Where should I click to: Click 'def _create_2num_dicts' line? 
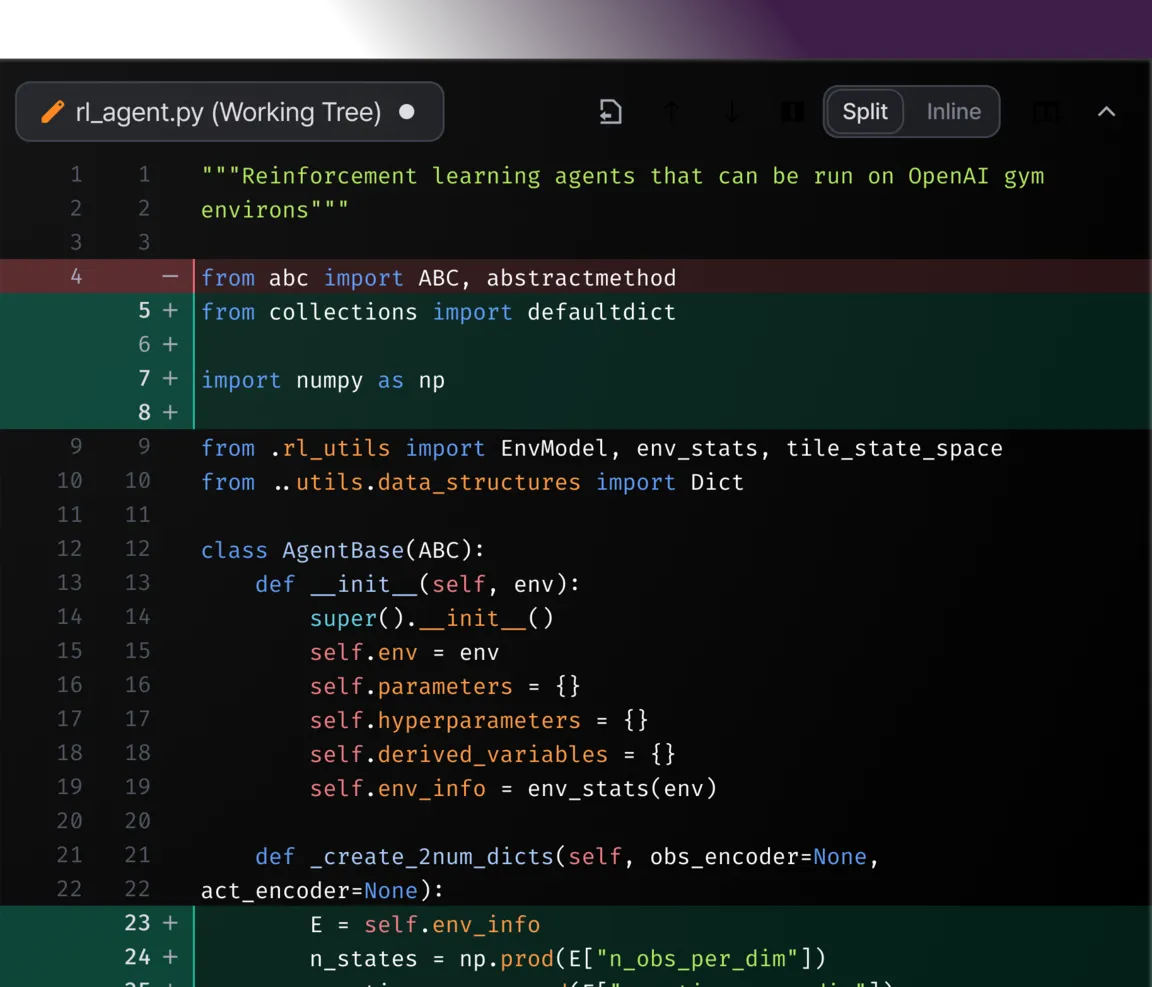[x=567, y=857]
